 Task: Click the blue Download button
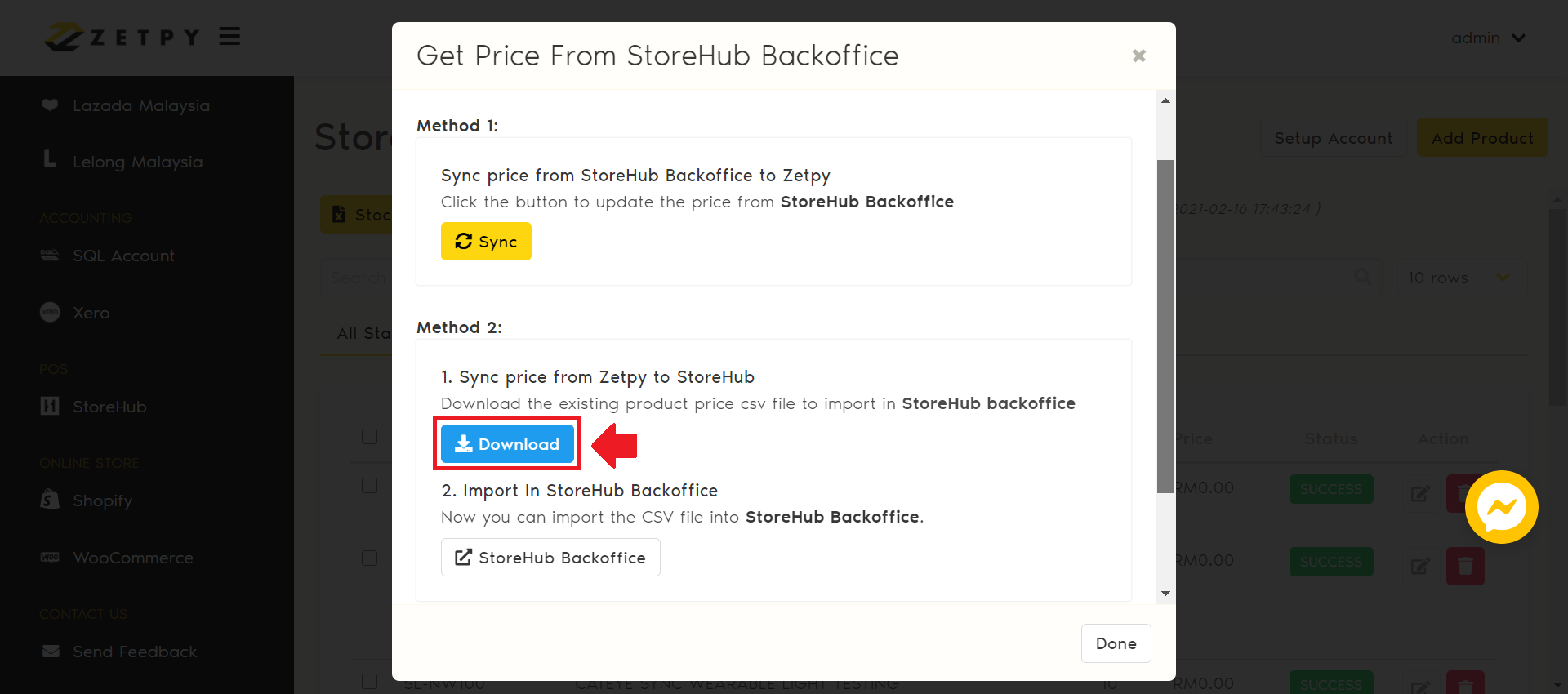tap(507, 444)
